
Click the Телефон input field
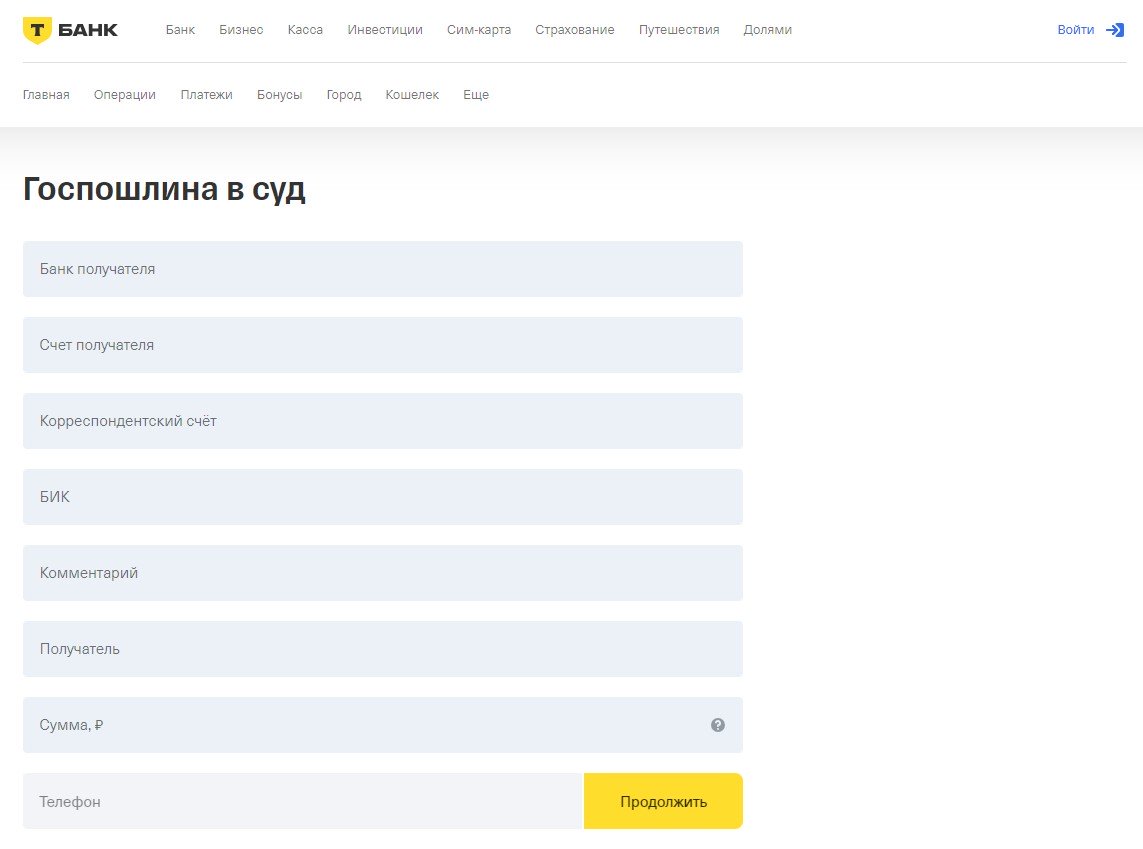302,801
